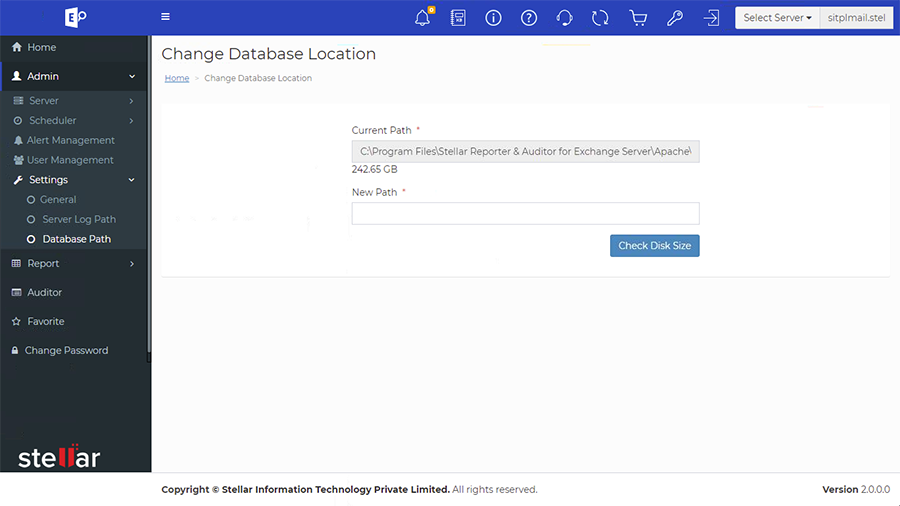The image size is (900, 506).
Task: Click the circle beside General
Action: (31, 200)
